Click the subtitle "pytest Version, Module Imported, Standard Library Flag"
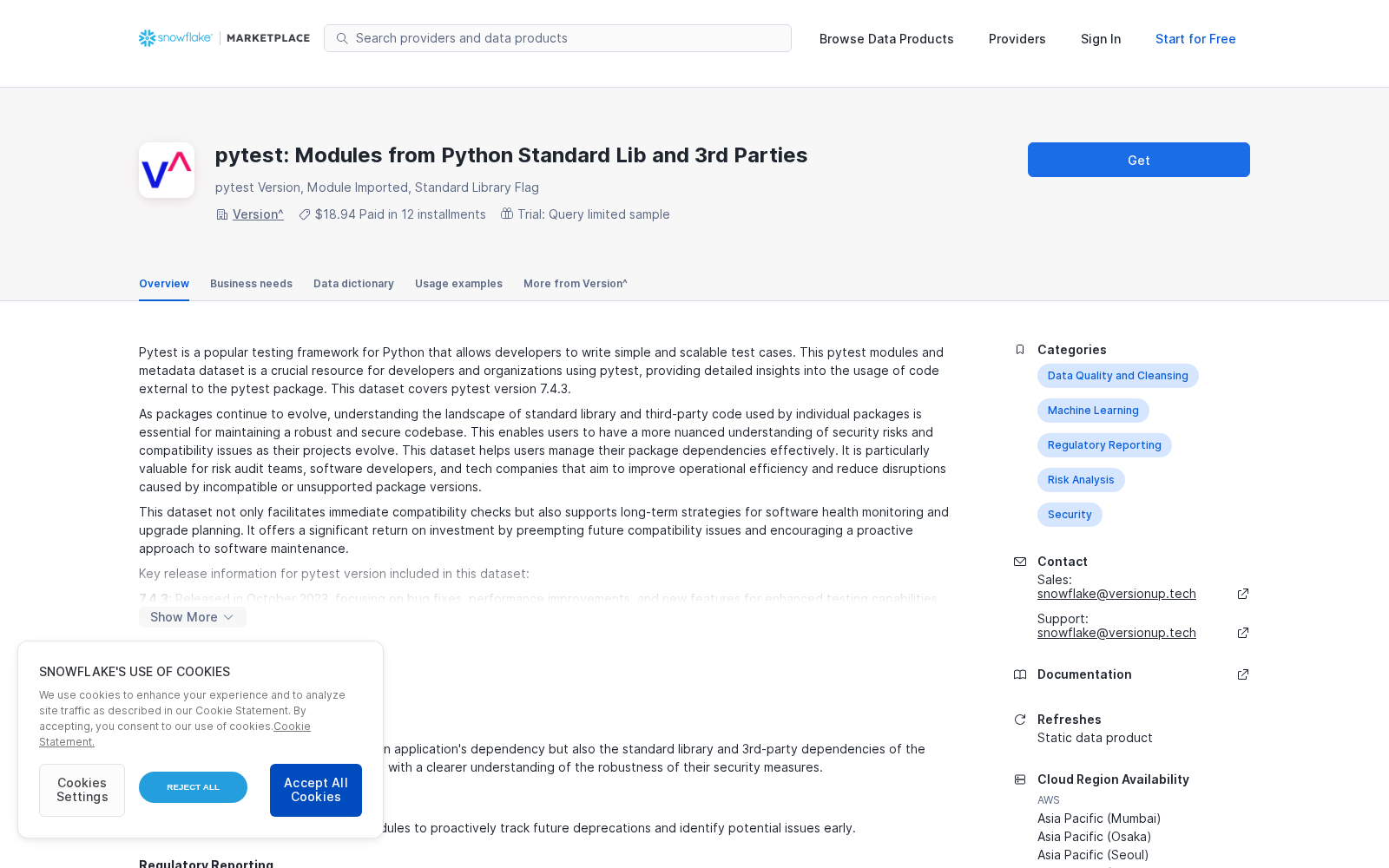 point(377,187)
